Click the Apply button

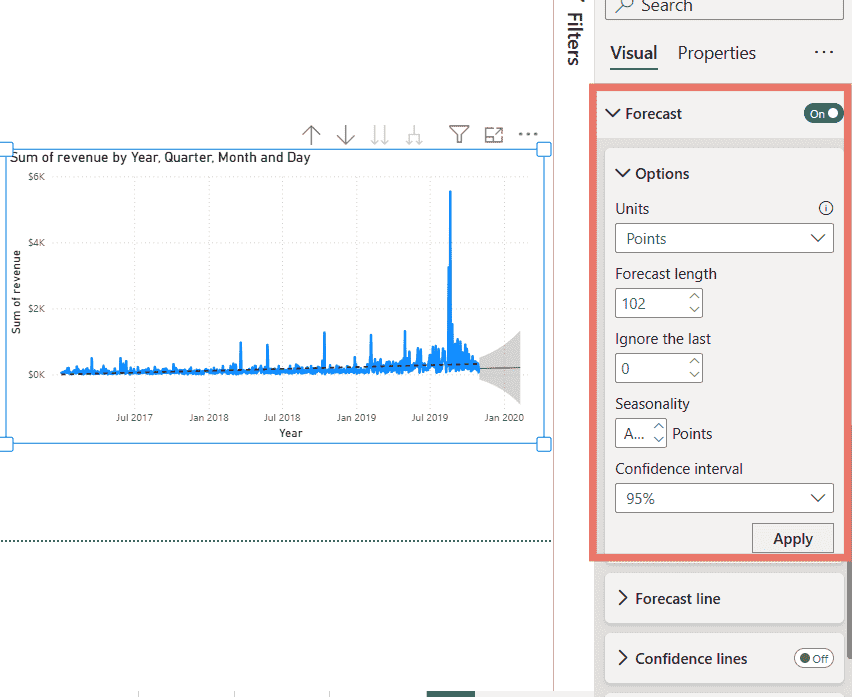[x=793, y=538]
